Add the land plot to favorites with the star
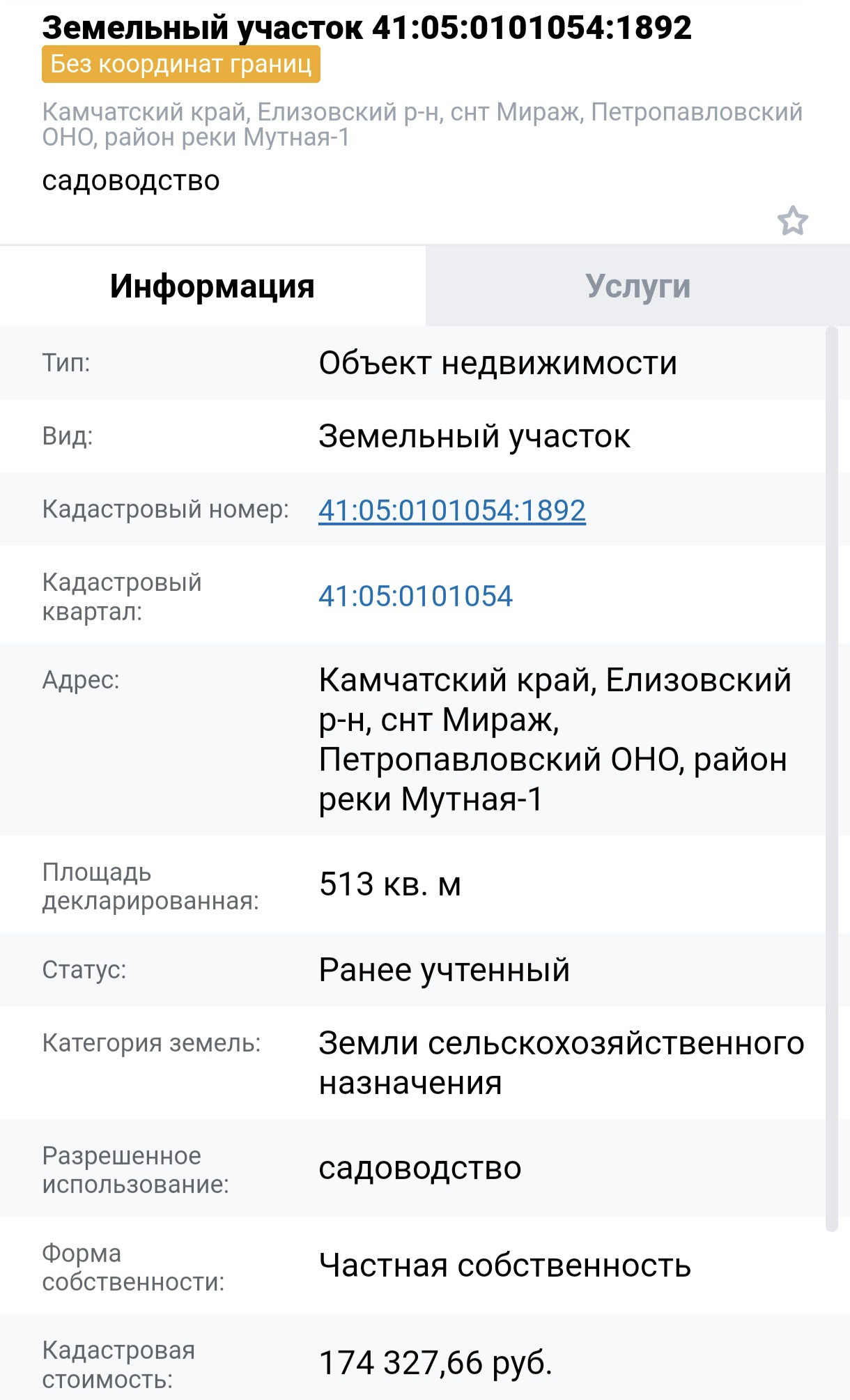 [792, 222]
